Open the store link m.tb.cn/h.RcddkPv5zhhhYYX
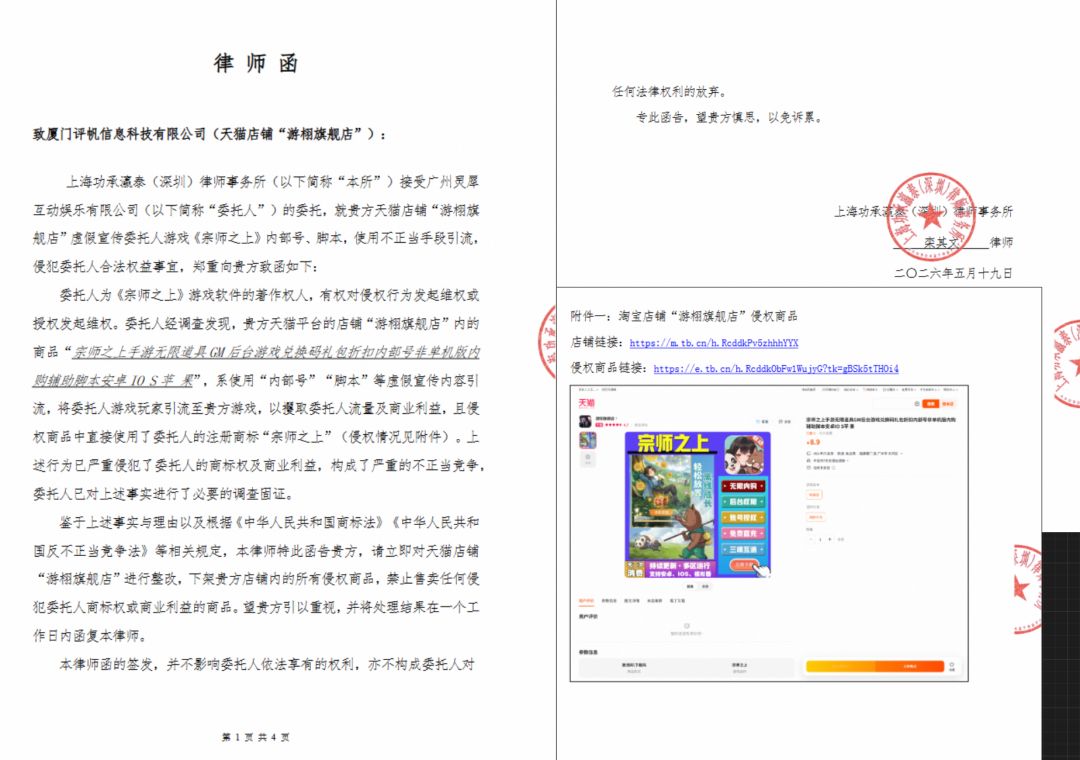The image size is (1080, 760). point(714,342)
